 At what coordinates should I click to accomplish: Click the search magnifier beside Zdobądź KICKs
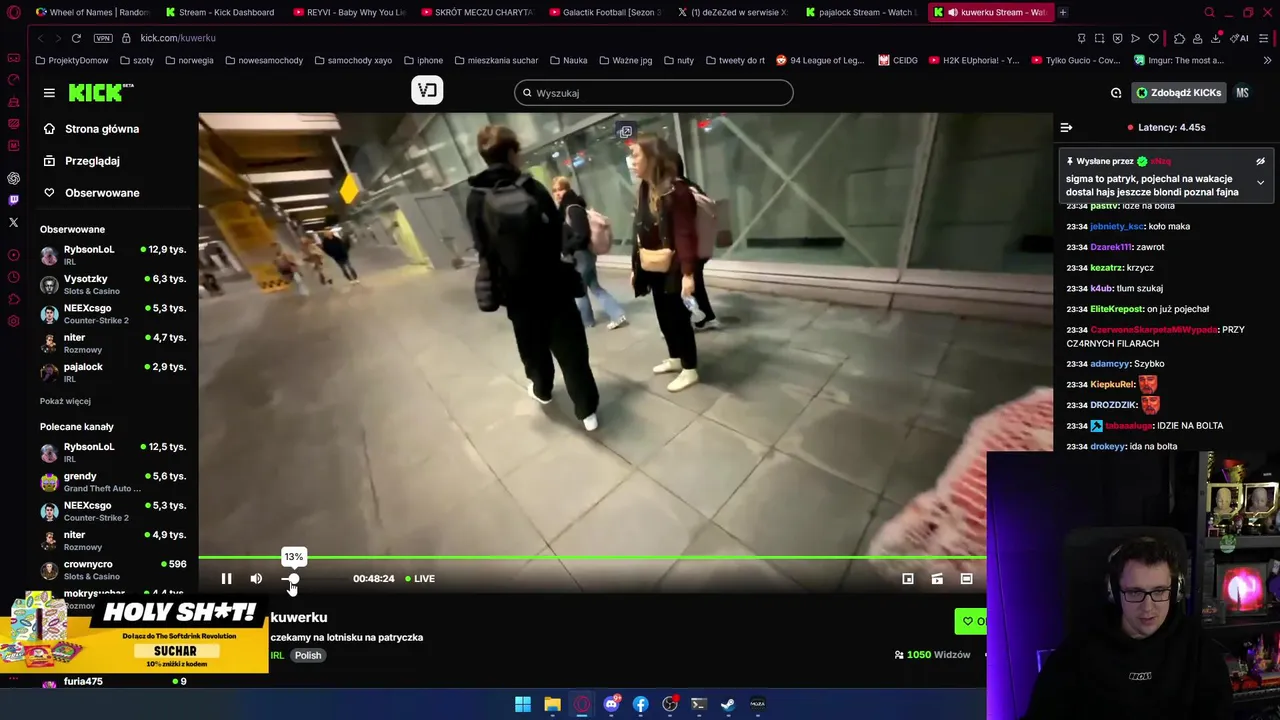coord(1116,93)
